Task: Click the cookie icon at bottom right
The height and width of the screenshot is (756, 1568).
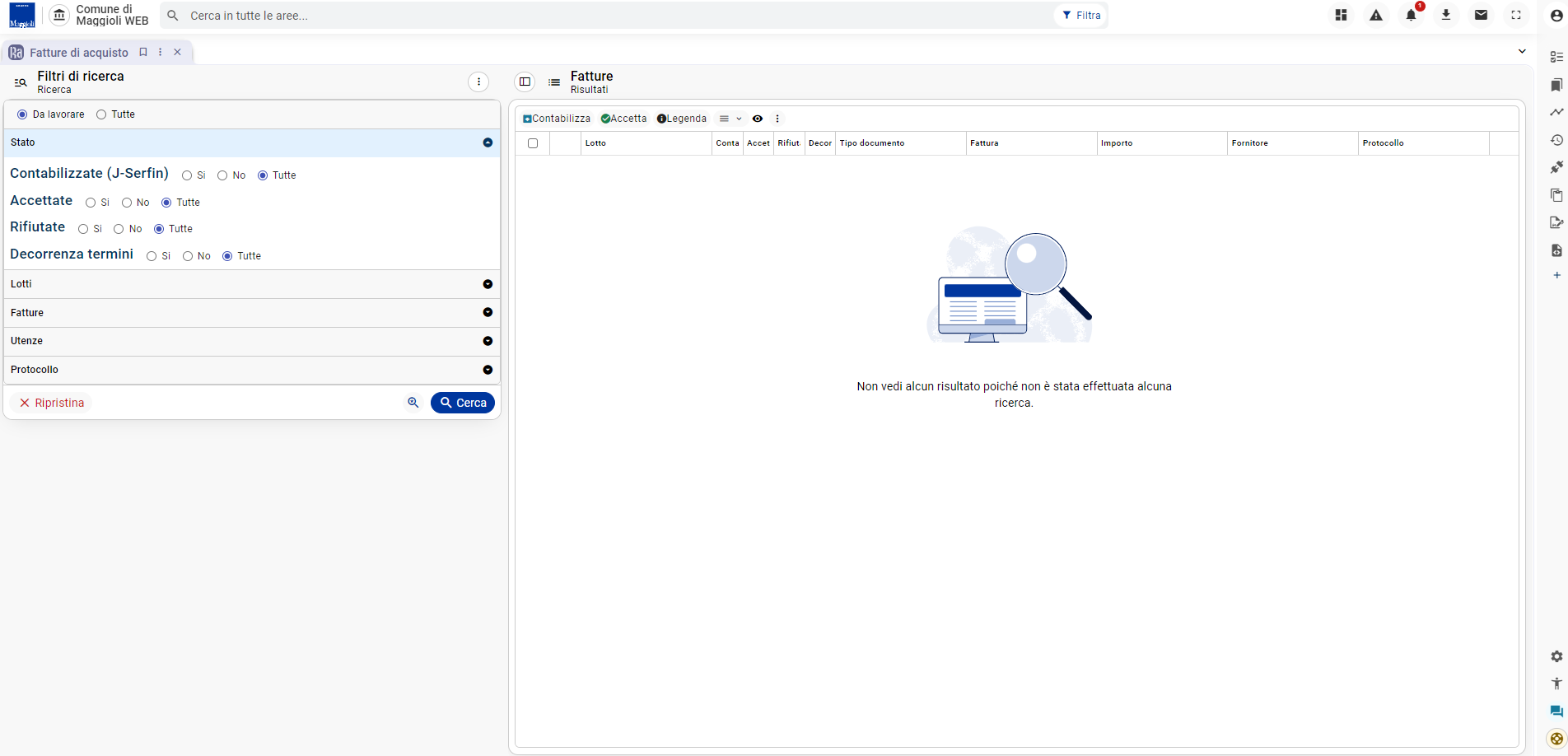Action: 1556,739
